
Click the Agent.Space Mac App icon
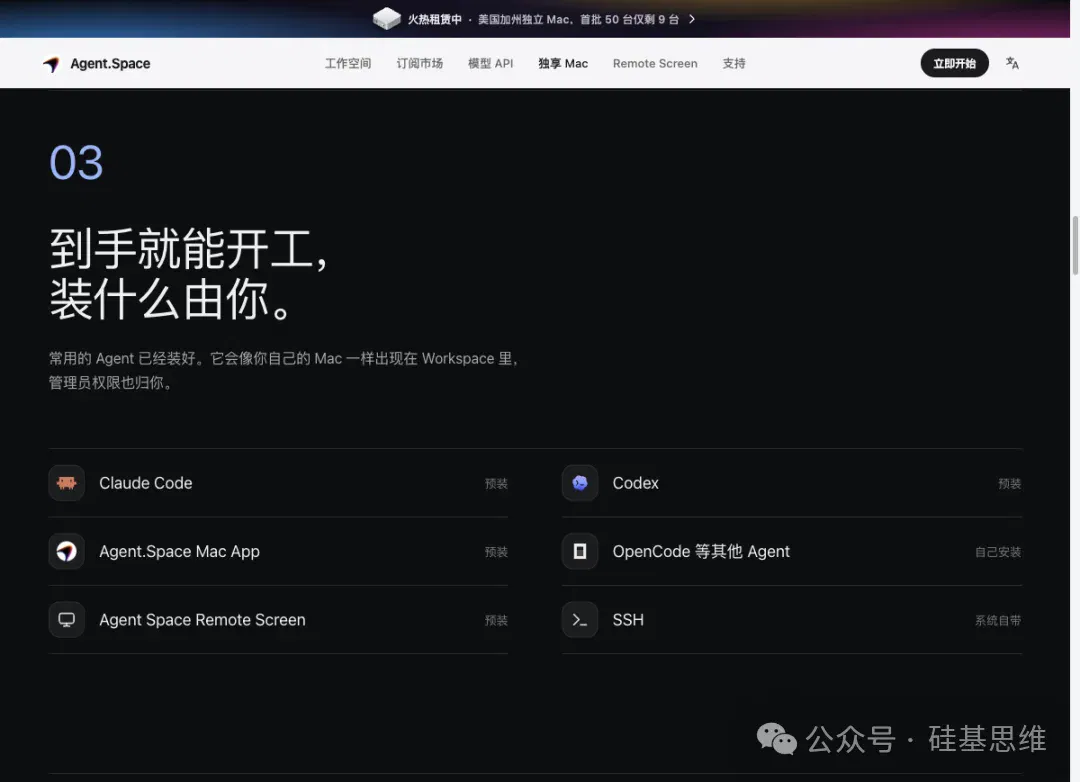pyautogui.click(x=67, y=551)
